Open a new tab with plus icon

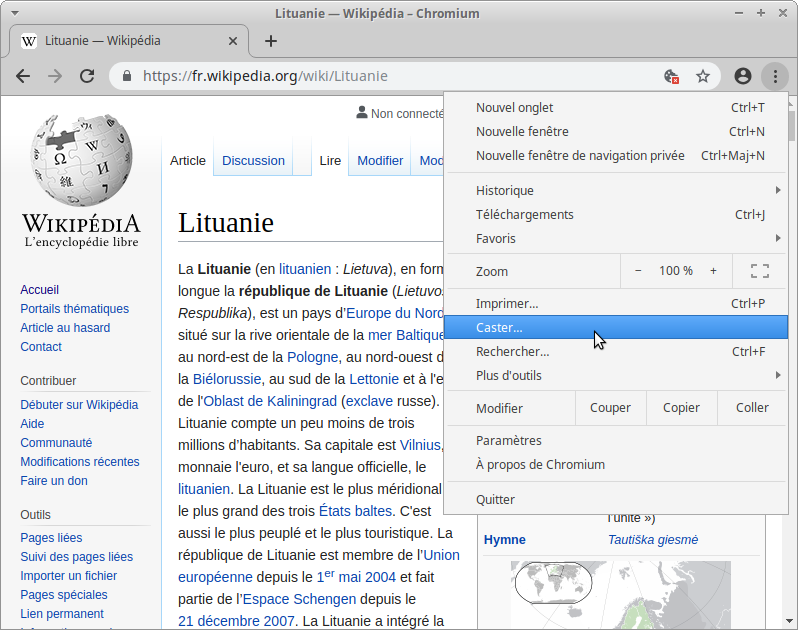point(270,41)
